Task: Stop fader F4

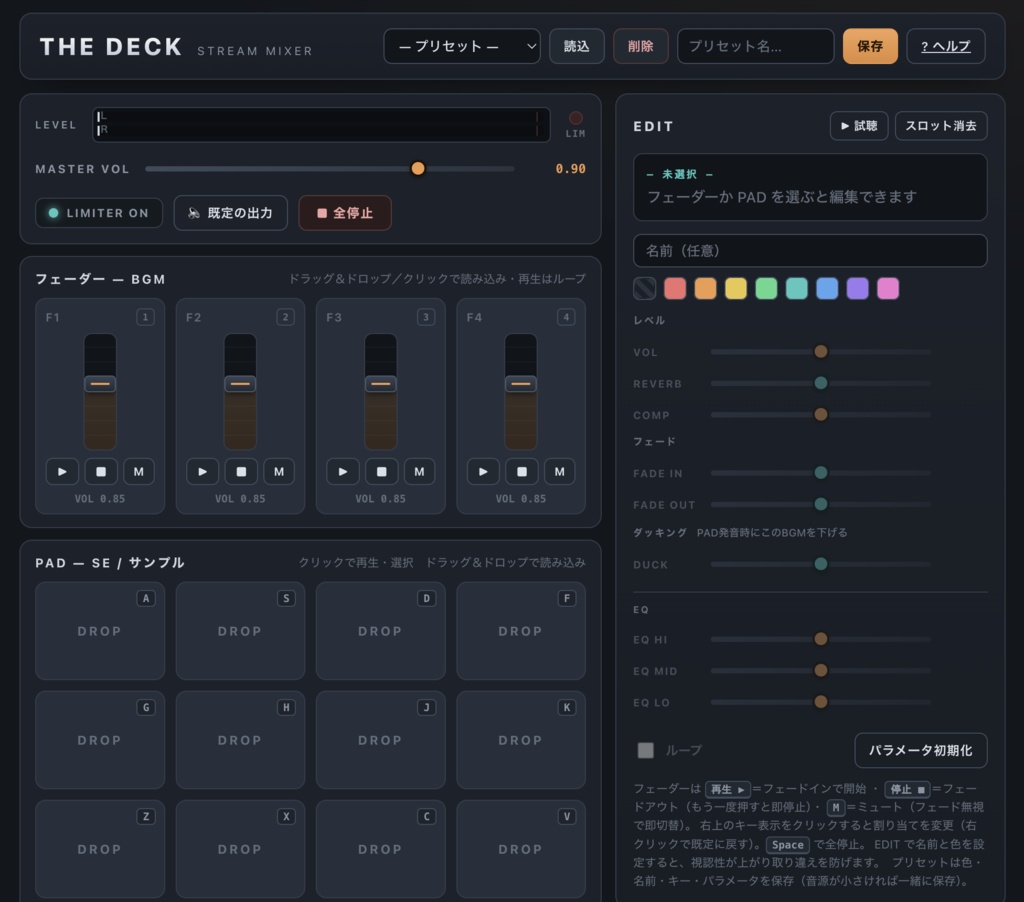Action: coord(522,472)
